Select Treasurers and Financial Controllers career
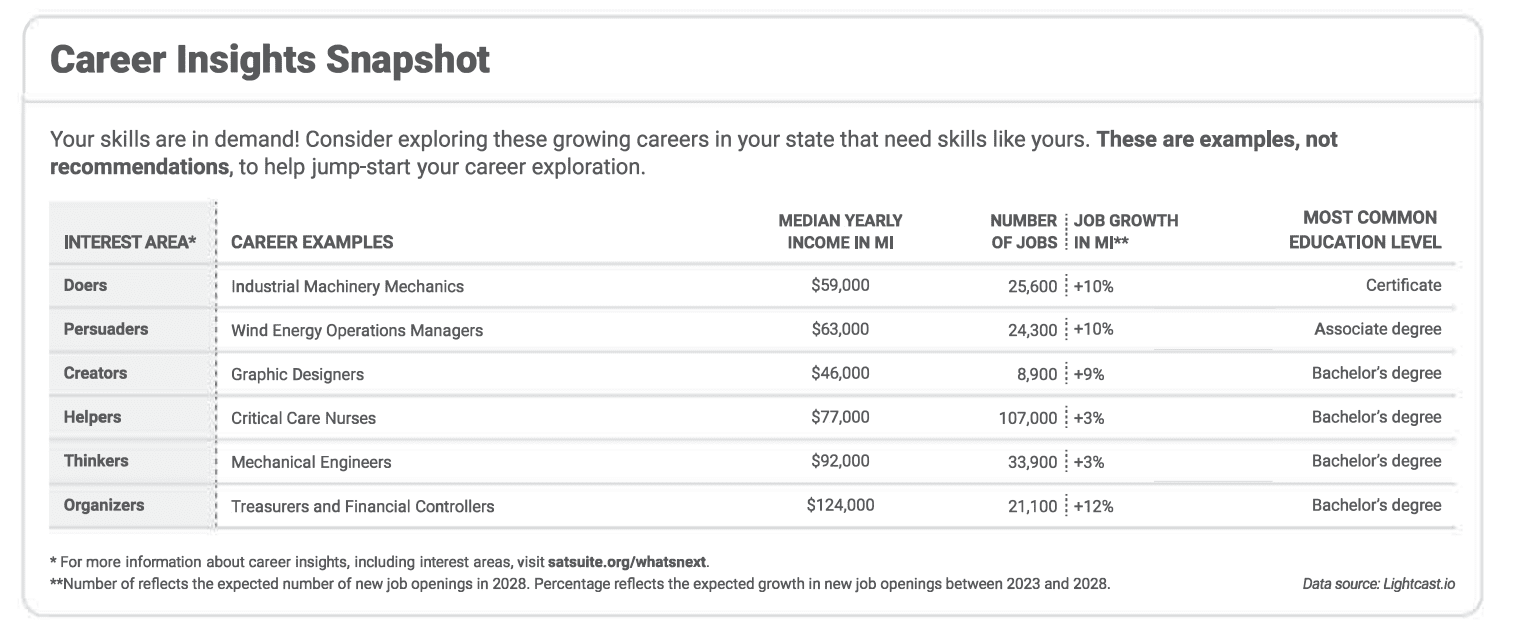1514x638 pixels. (362, 506)
